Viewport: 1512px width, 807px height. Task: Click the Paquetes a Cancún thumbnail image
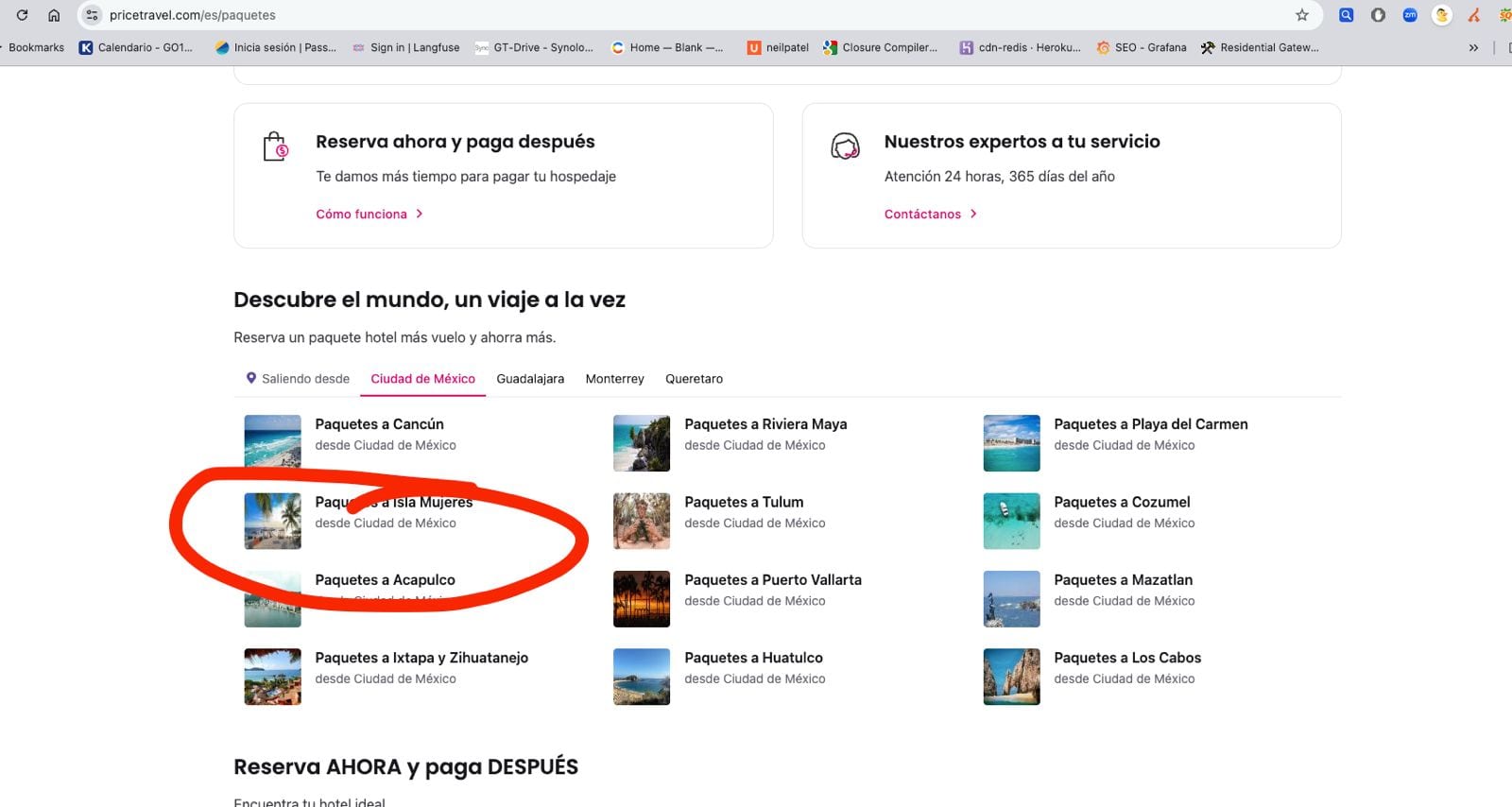pyautogui.click(x=272, y=442)
